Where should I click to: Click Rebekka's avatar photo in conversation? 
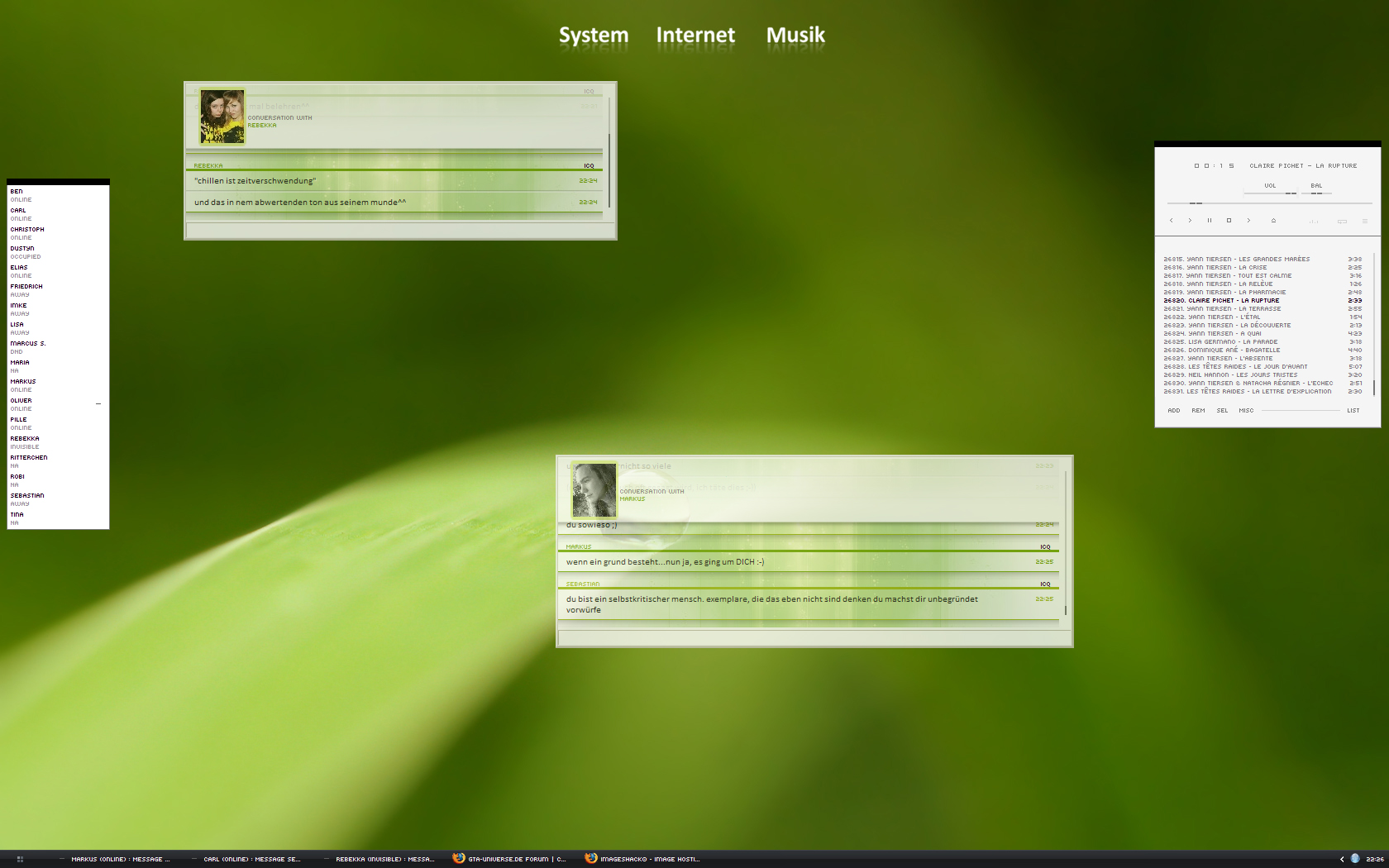(x=222, y=117)
